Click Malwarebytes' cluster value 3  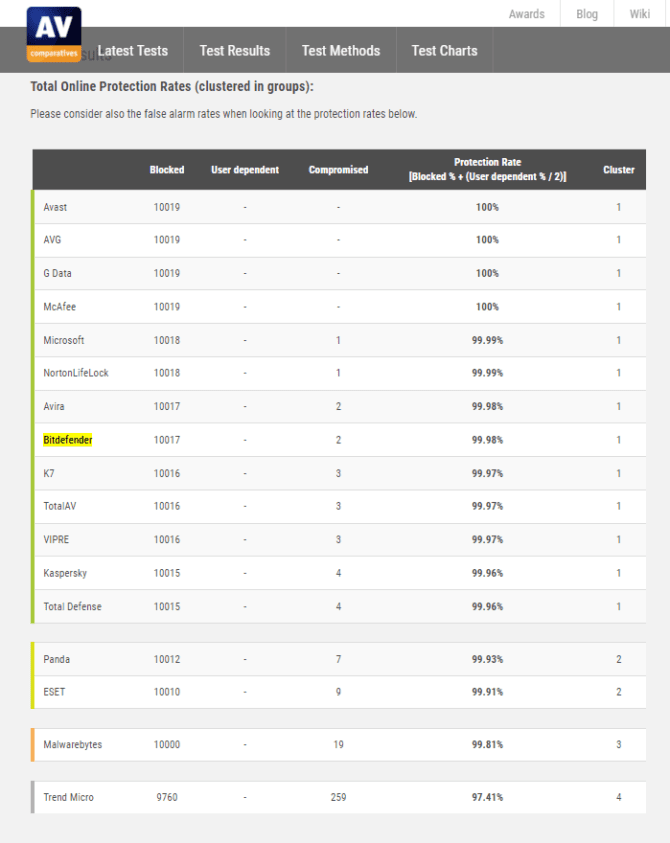tap(618, 745)
